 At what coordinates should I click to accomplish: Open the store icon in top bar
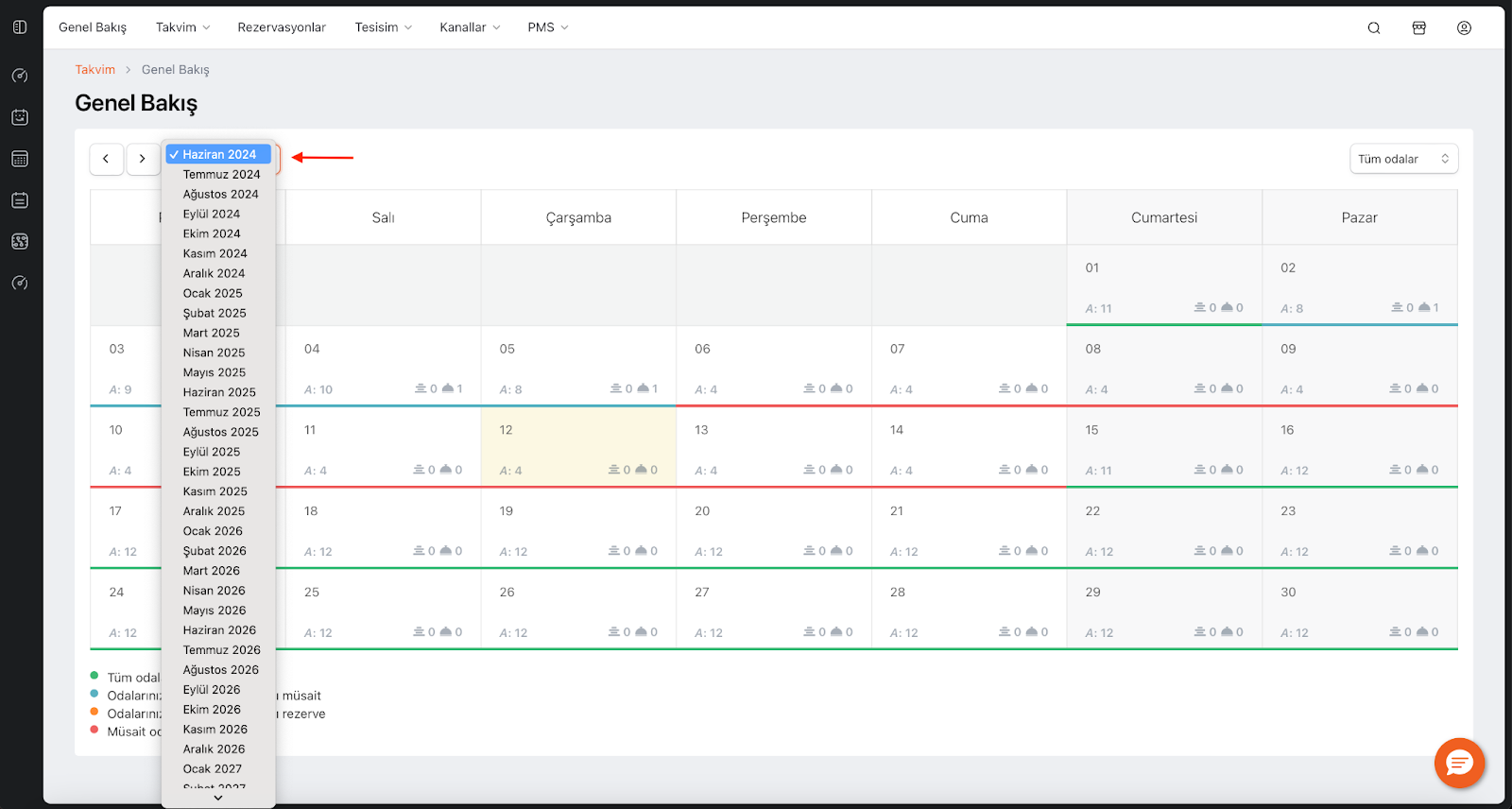pos(1418,28)
